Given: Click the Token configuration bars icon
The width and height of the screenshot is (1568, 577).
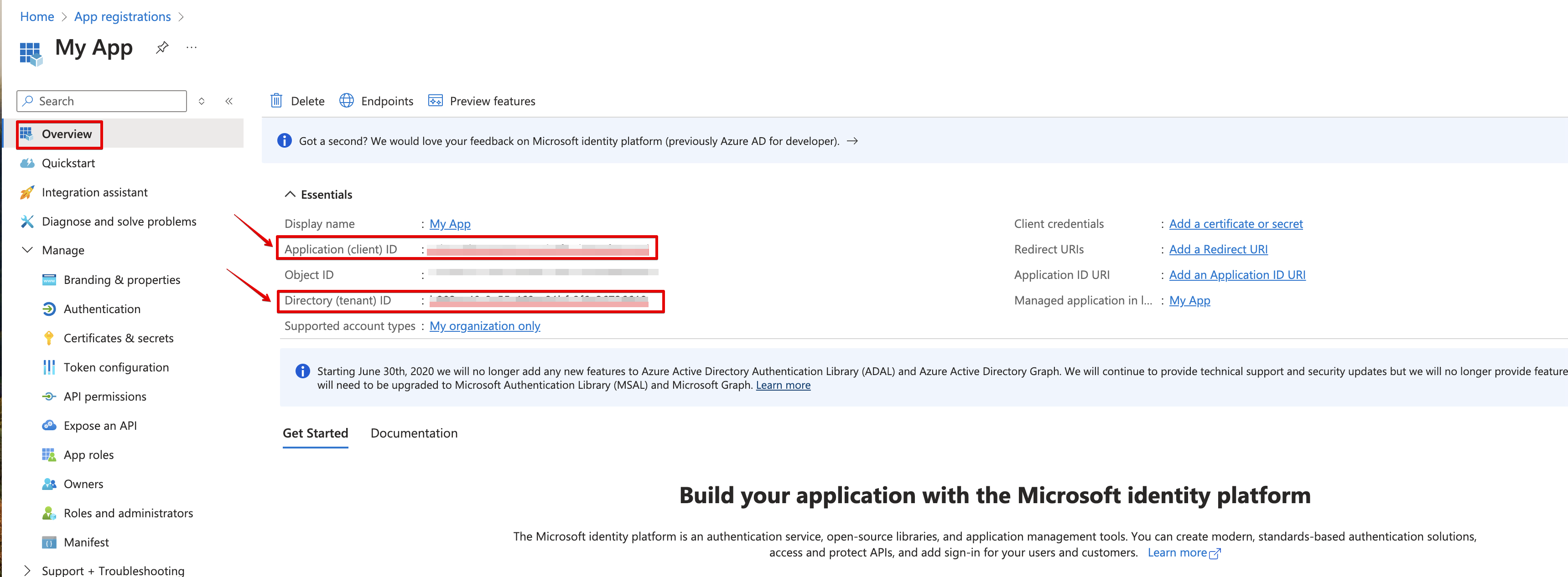Looking at the screenshot, I should coord(49,367).
